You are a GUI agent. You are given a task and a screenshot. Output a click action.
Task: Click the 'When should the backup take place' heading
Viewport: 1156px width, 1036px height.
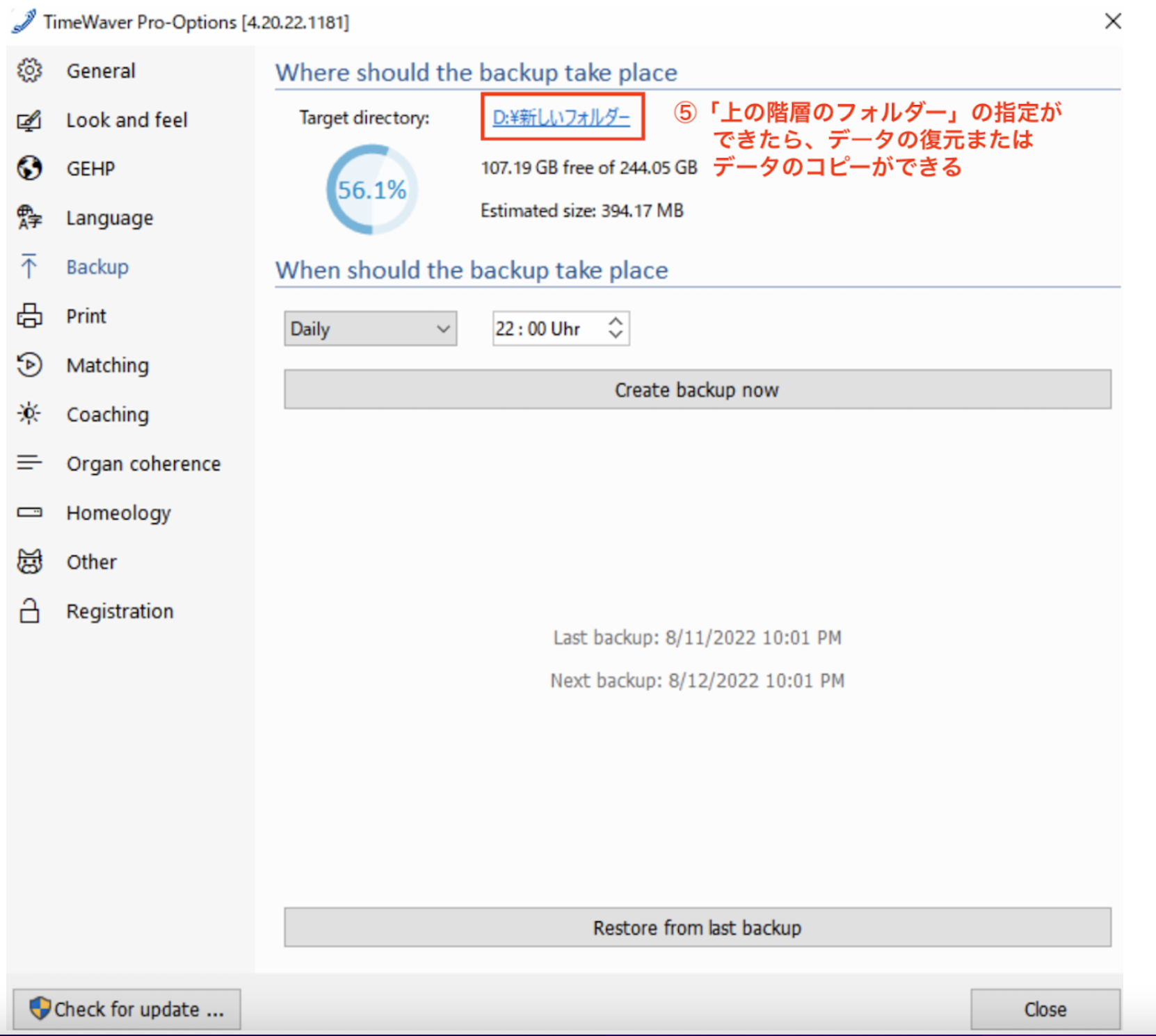coord(472,270)
